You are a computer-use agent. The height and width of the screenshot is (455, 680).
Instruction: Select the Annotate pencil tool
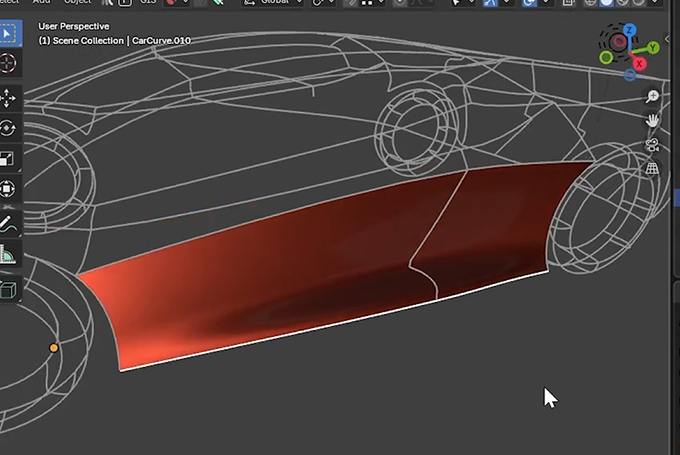(x=7, y=223)
